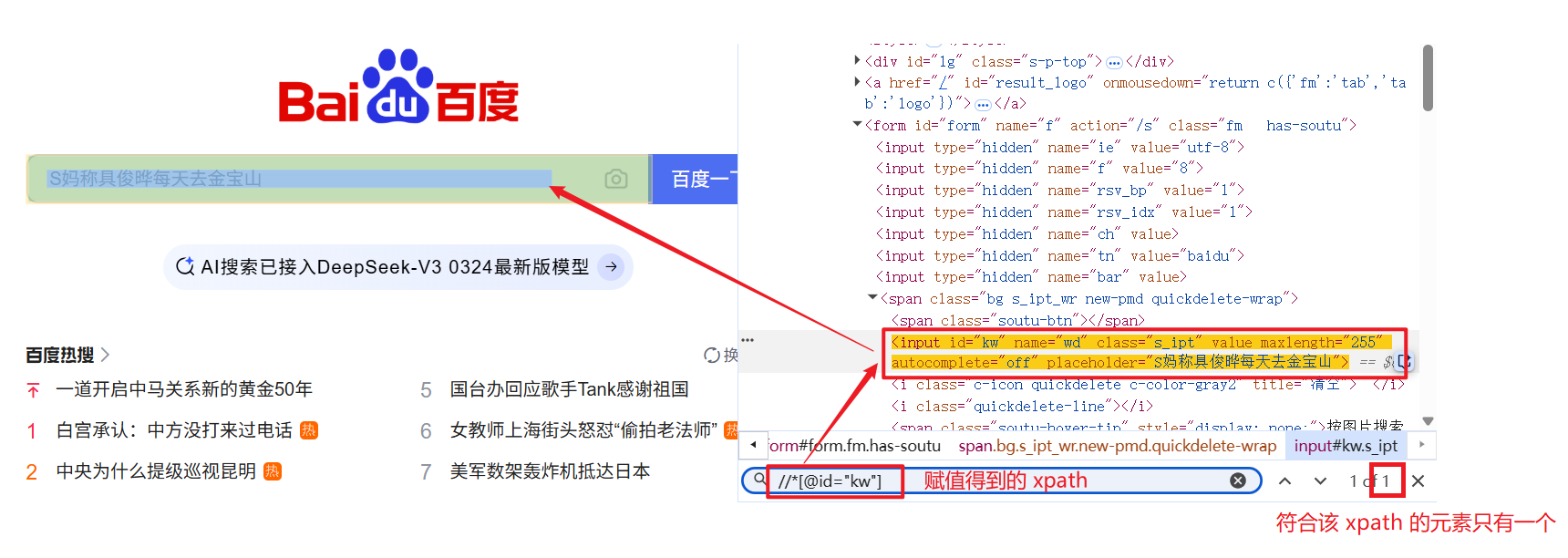Click ellipsis badge in result_logo anchor node
This screenshot has height=558, width=1568.
[x=983, y=105]
